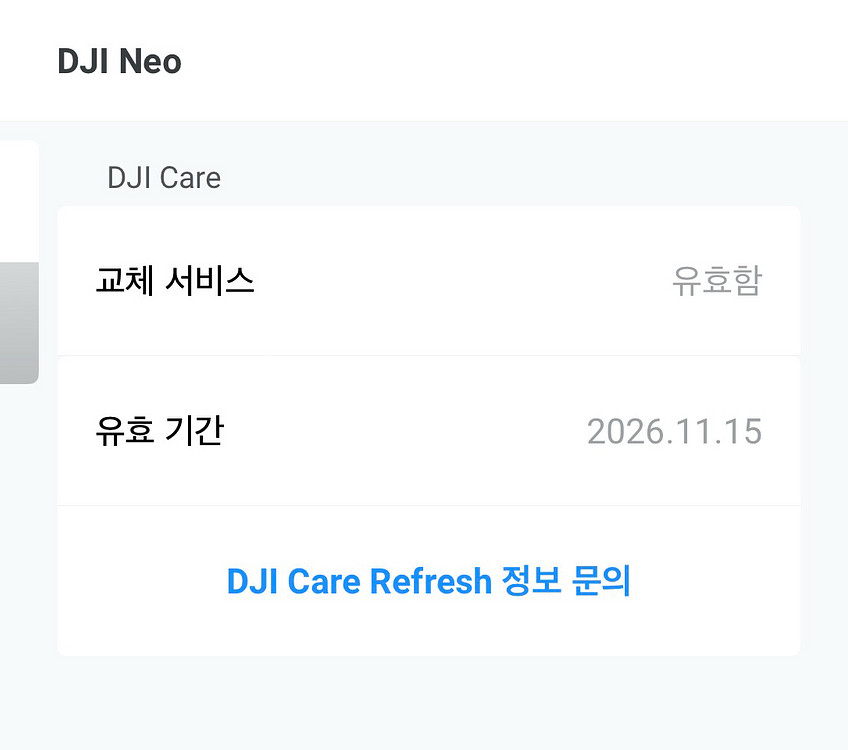The image size is (848, 750).
Task: Select the validity period info card
Action: [x=430, y=430]
